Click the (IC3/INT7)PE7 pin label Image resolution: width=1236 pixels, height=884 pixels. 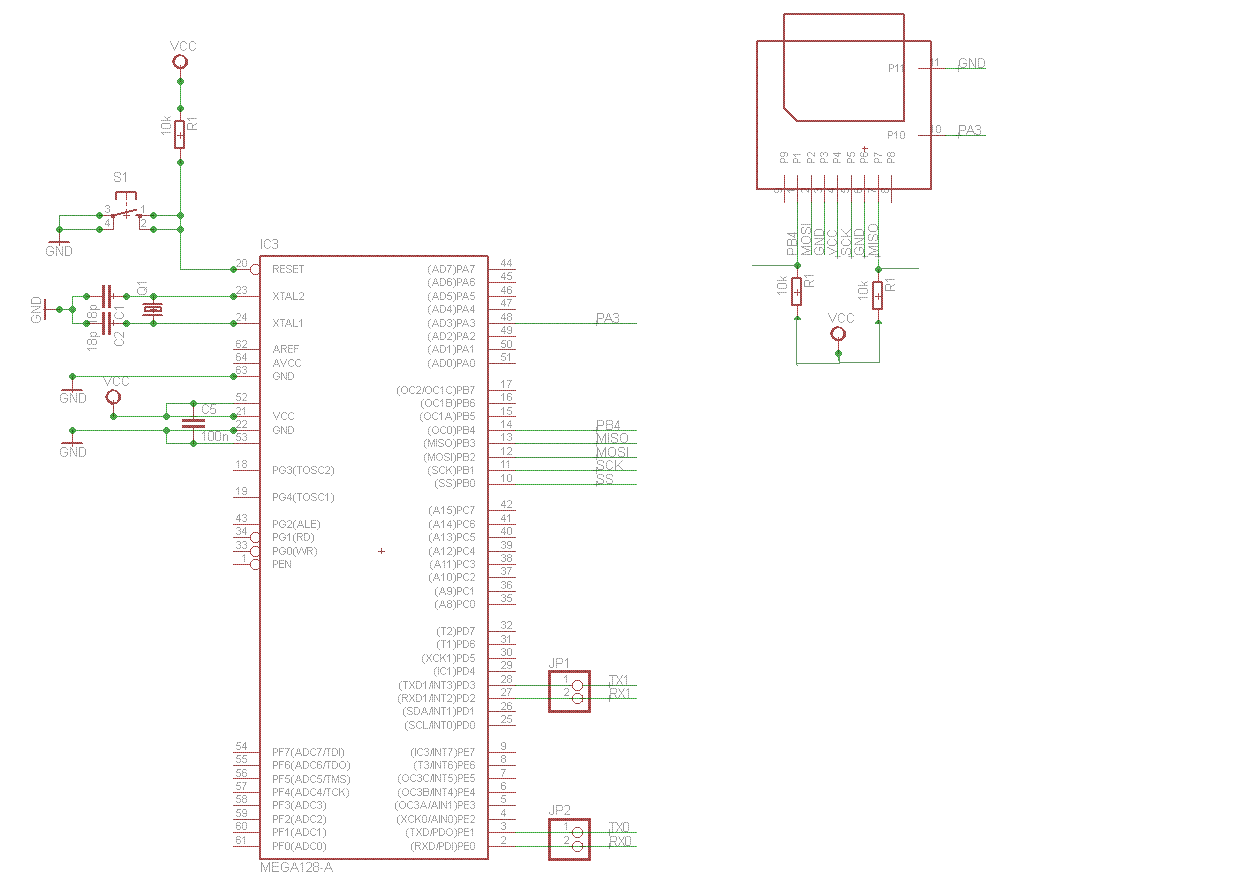point(442,752)
